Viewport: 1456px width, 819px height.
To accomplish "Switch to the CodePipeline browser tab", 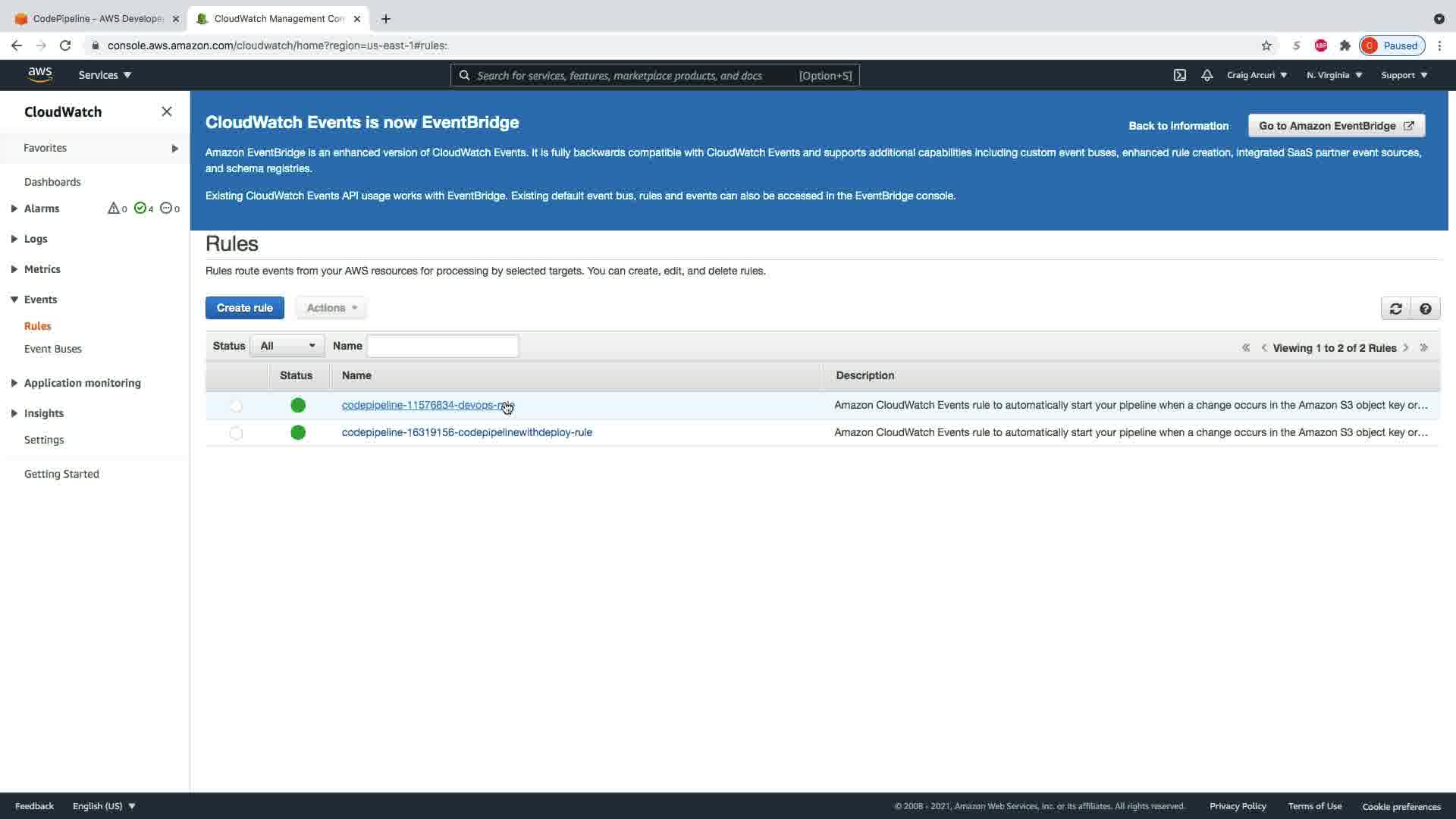I will (x=97, y=19).
